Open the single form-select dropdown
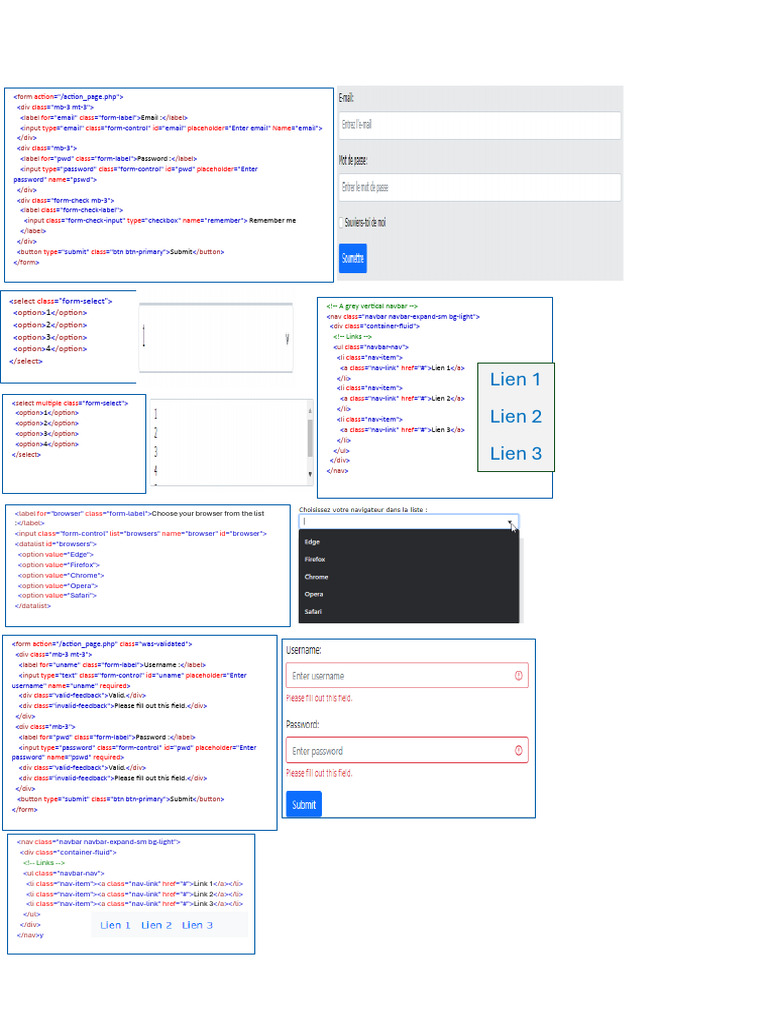This screenshot has width=768, height=1024. click(x=216, y=338)
